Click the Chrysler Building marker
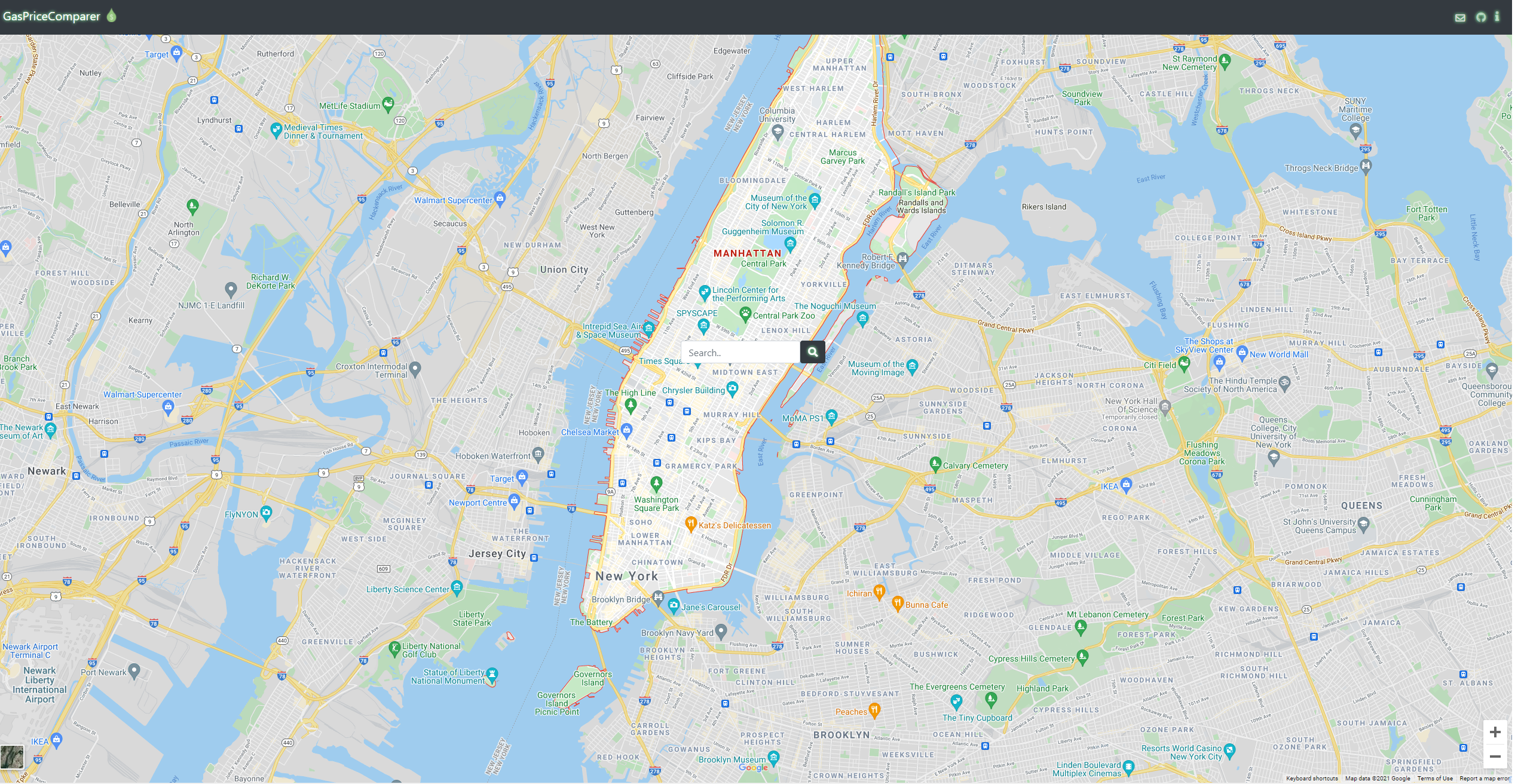Image resolution: width=1524 pixels, height=784 pixels. (732, 388)
